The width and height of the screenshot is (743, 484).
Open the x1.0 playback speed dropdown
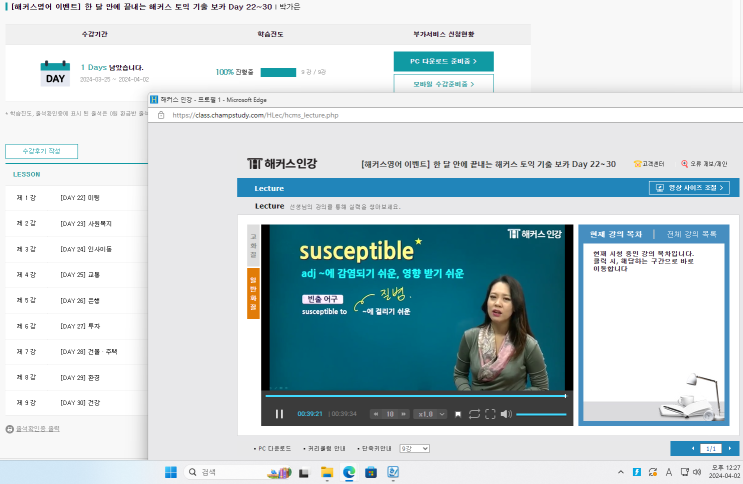tap(430, 414)
